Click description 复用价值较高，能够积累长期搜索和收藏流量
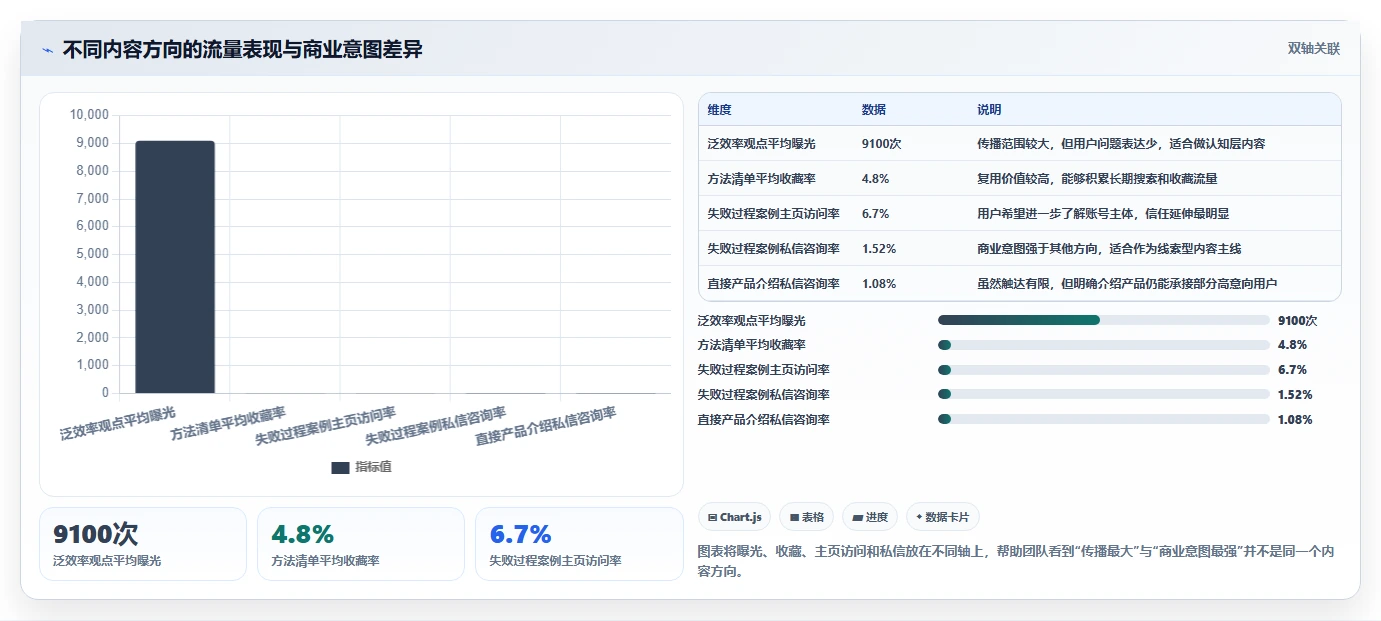Image resolution: width=1381 pixels, height=621 pixels. click(1097, 179)
